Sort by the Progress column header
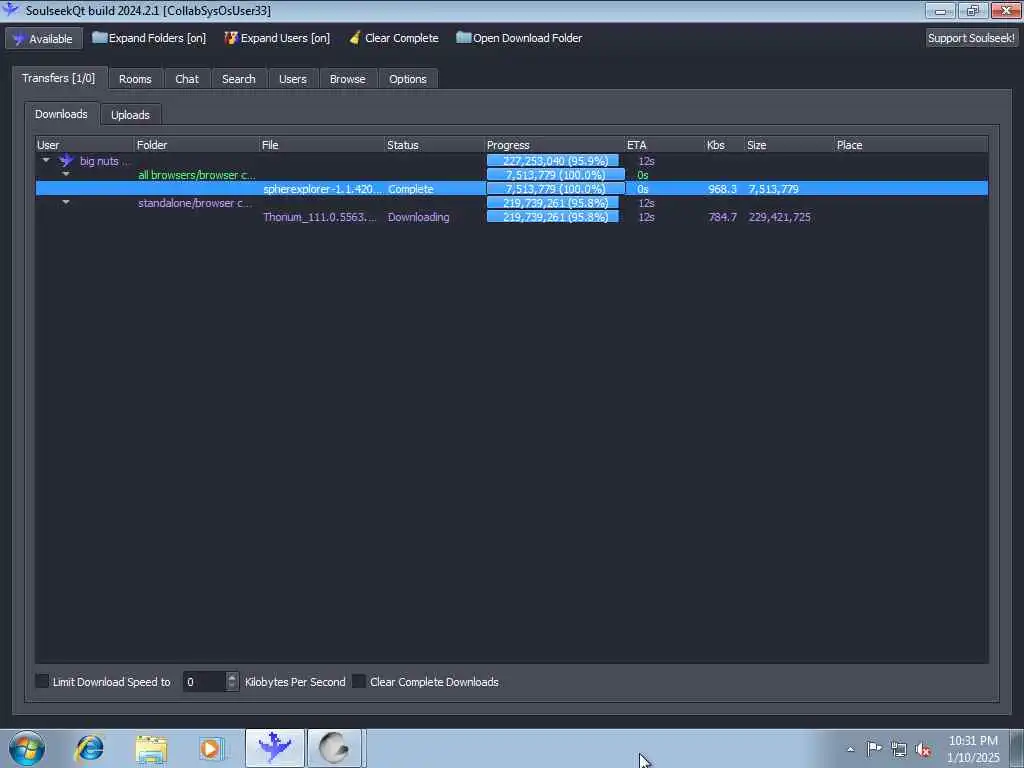1024x768 pixels. [x=554, y=145]
